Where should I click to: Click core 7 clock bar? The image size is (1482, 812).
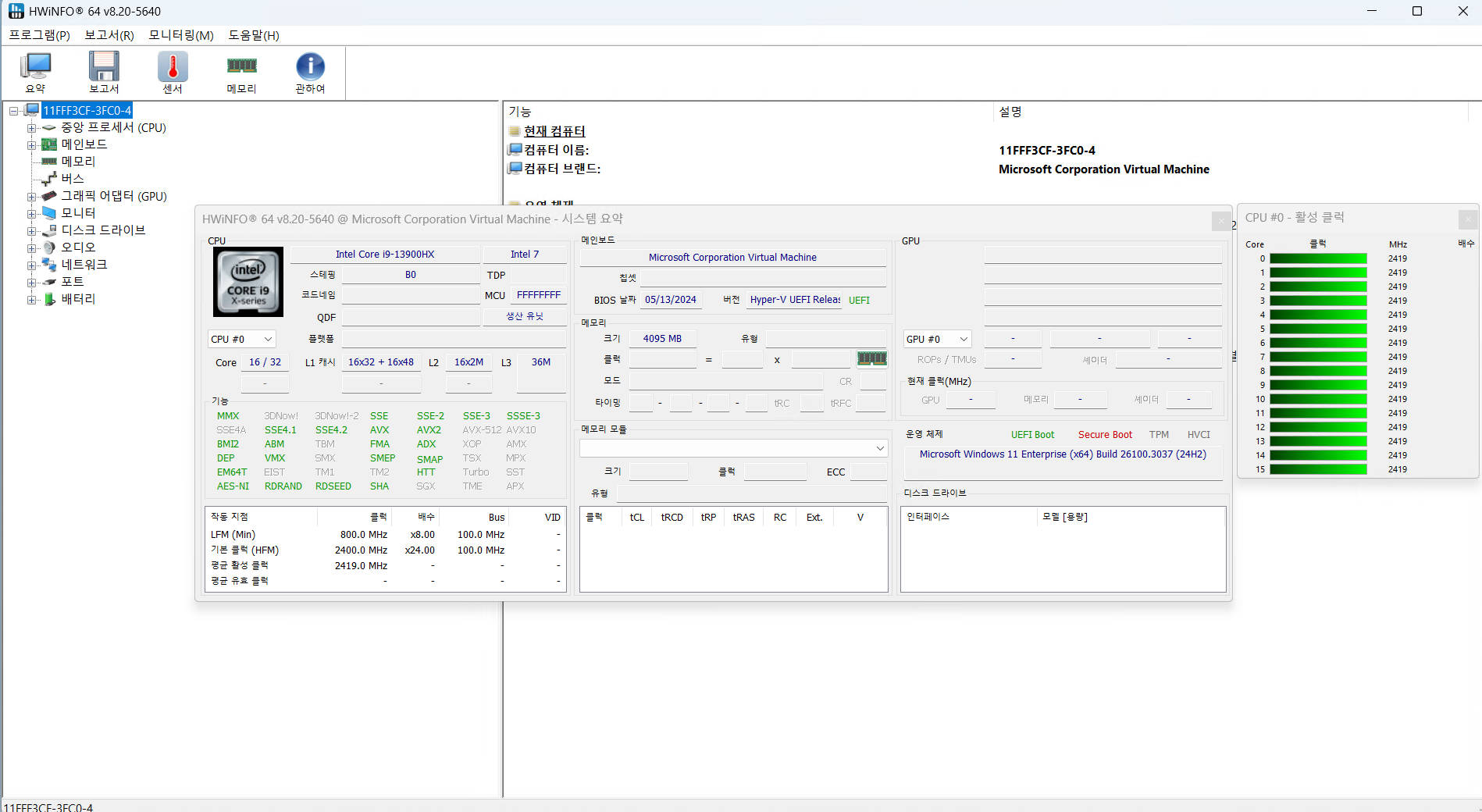pyautogui.click(x=1318, y=357)
